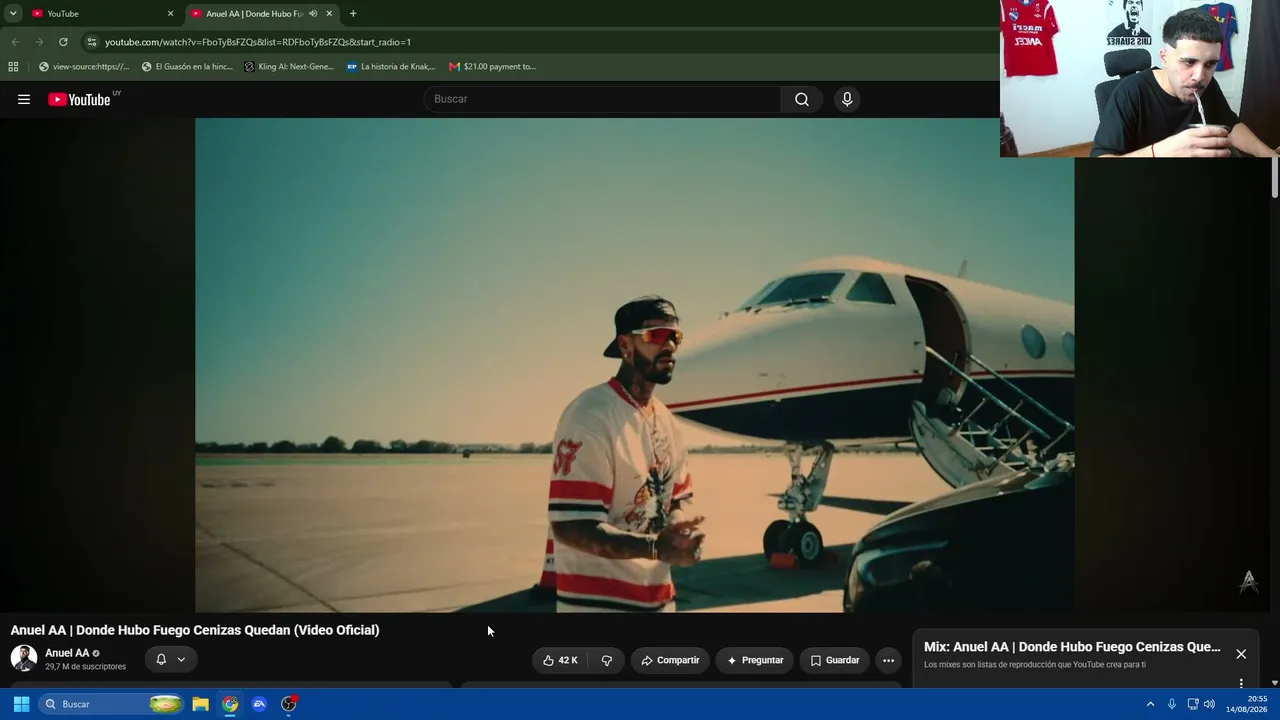Open the view-source bookmark
The image size is (1280, 720).
(x=84, y=67)
